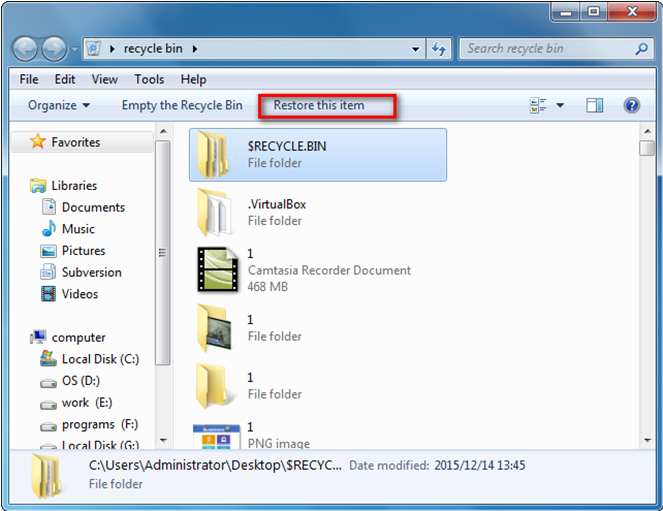Click the Documents library icon

49,207
